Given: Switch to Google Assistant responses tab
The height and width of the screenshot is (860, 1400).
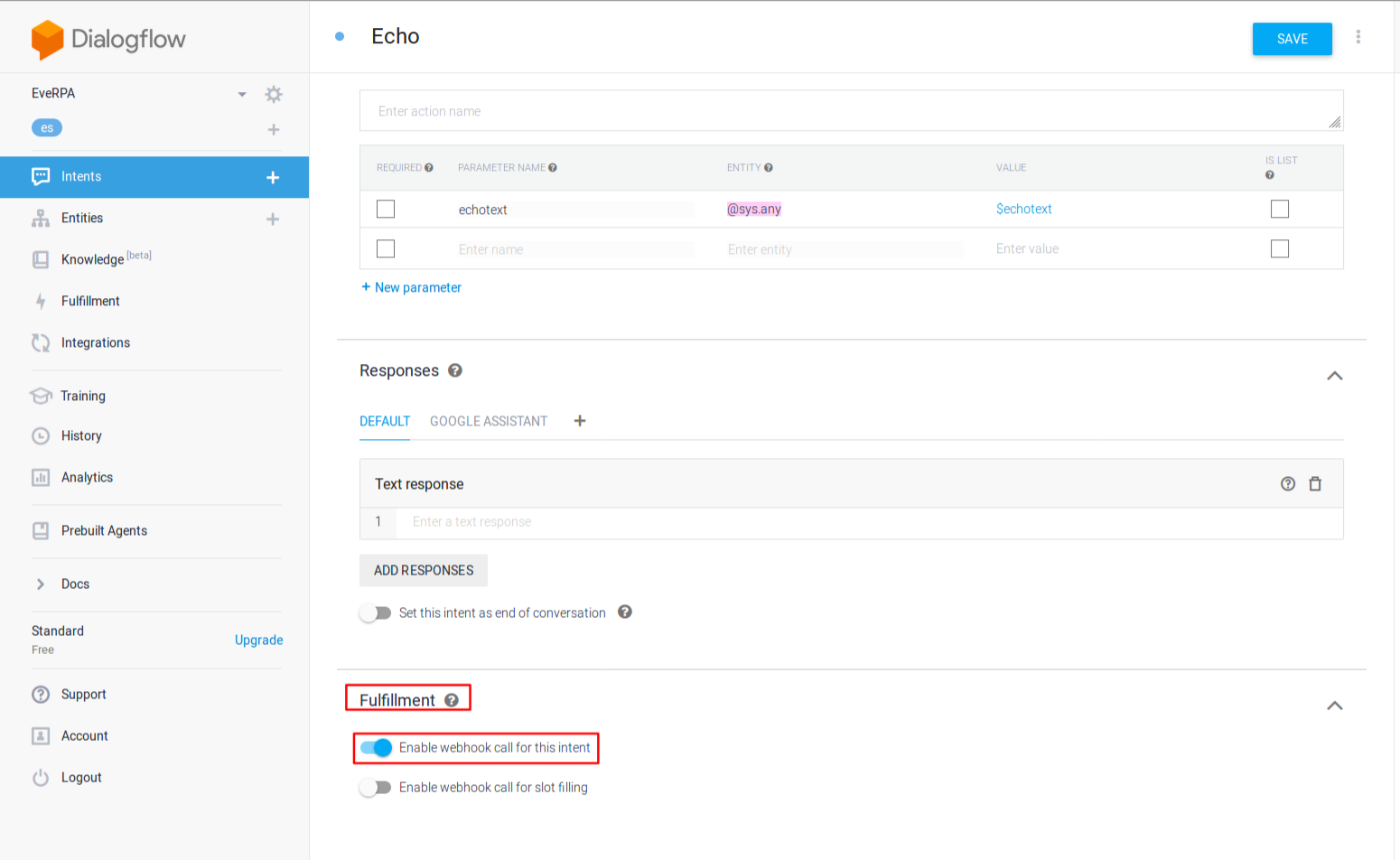Looking at the screenshot, I should (x=489, y=422).
